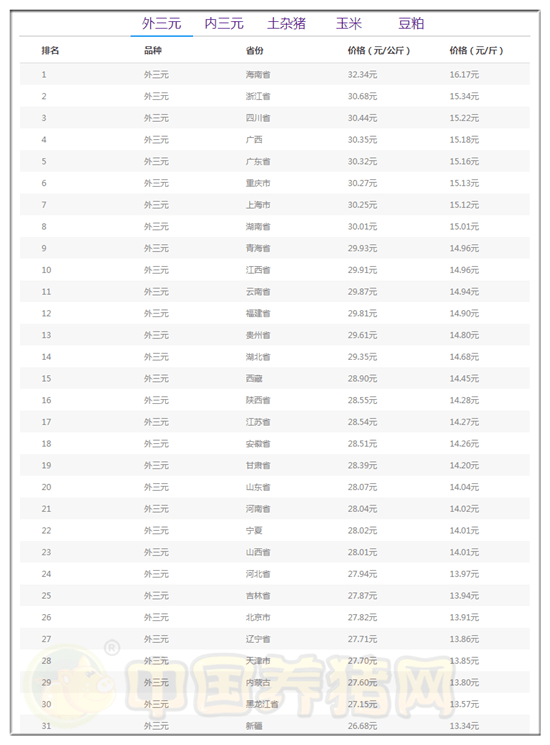550x745 pixels.
Task: Click the 四川省 province entry
Action: 258,118
